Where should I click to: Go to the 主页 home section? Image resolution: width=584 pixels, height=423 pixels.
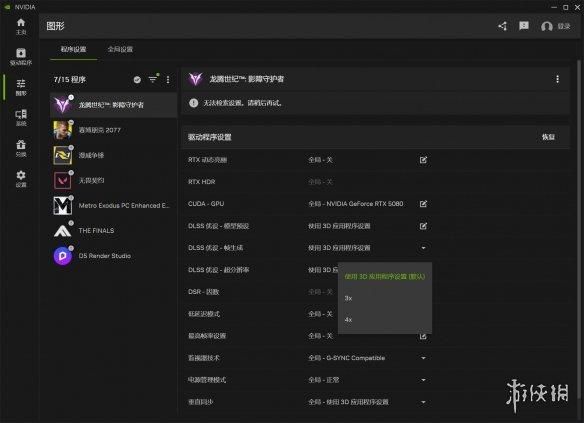click(21, 26)
